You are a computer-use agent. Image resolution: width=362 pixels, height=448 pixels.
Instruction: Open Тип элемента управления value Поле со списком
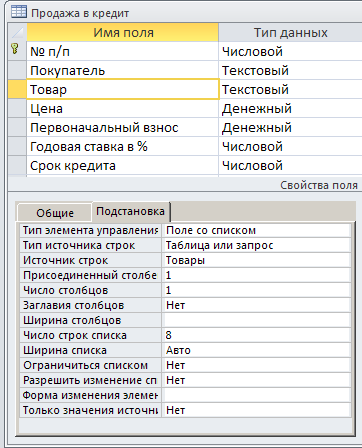(256, 230)
